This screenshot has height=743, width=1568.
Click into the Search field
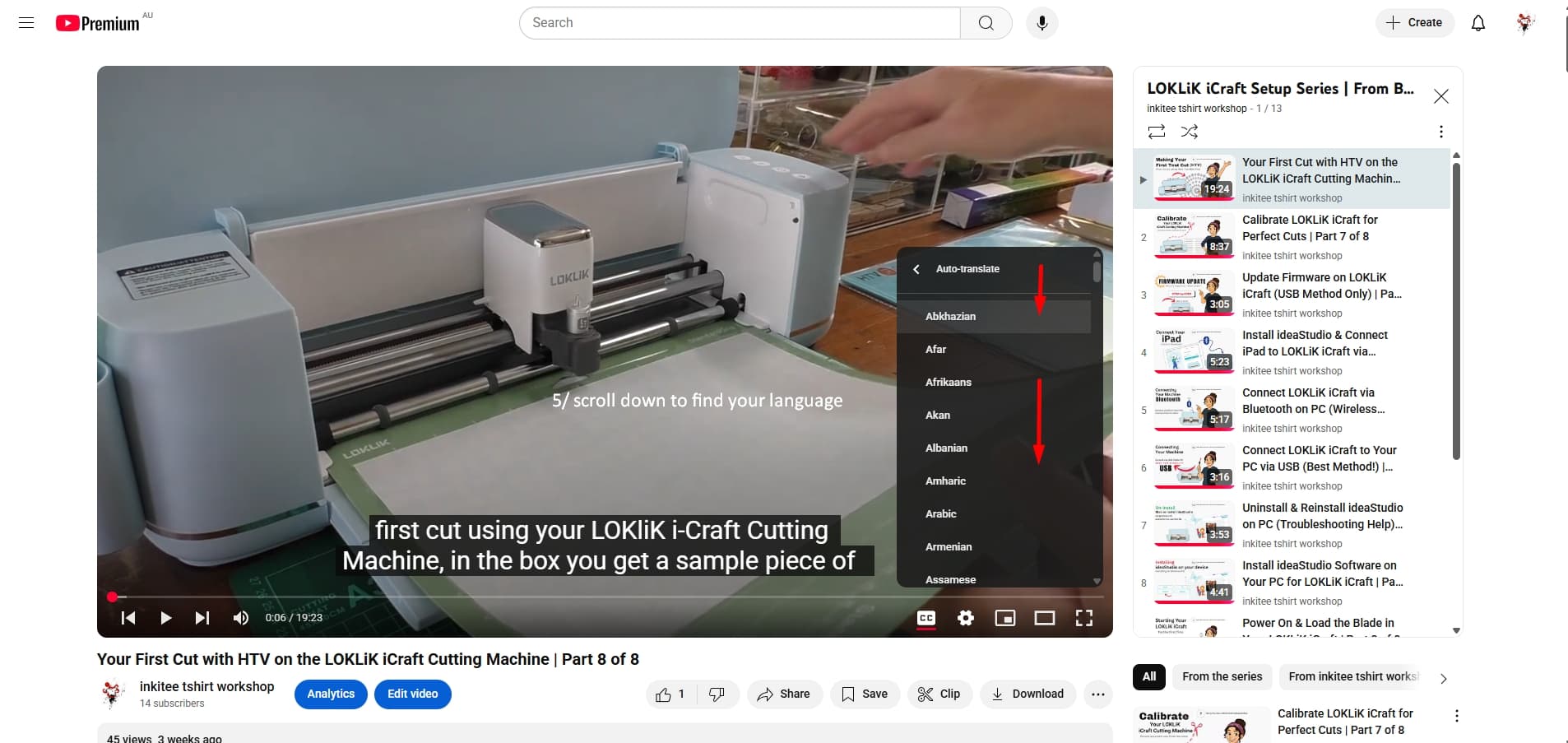(740, 23)
